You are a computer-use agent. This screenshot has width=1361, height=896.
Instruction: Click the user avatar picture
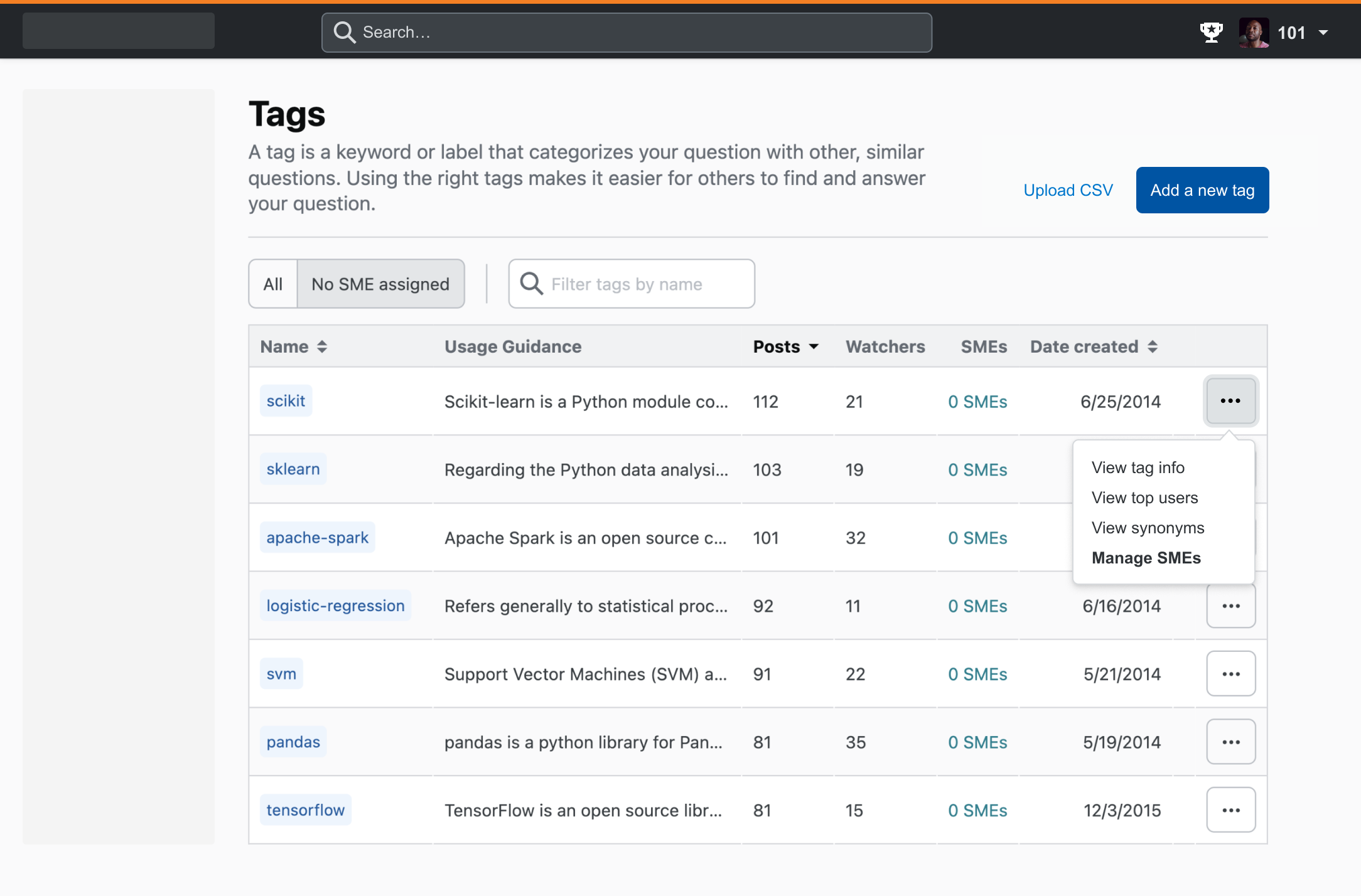click(1254, 33)
